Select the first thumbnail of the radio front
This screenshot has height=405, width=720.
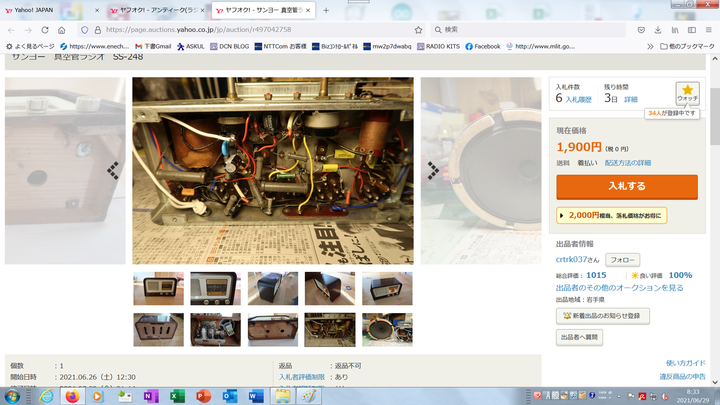tap(158, 288)
